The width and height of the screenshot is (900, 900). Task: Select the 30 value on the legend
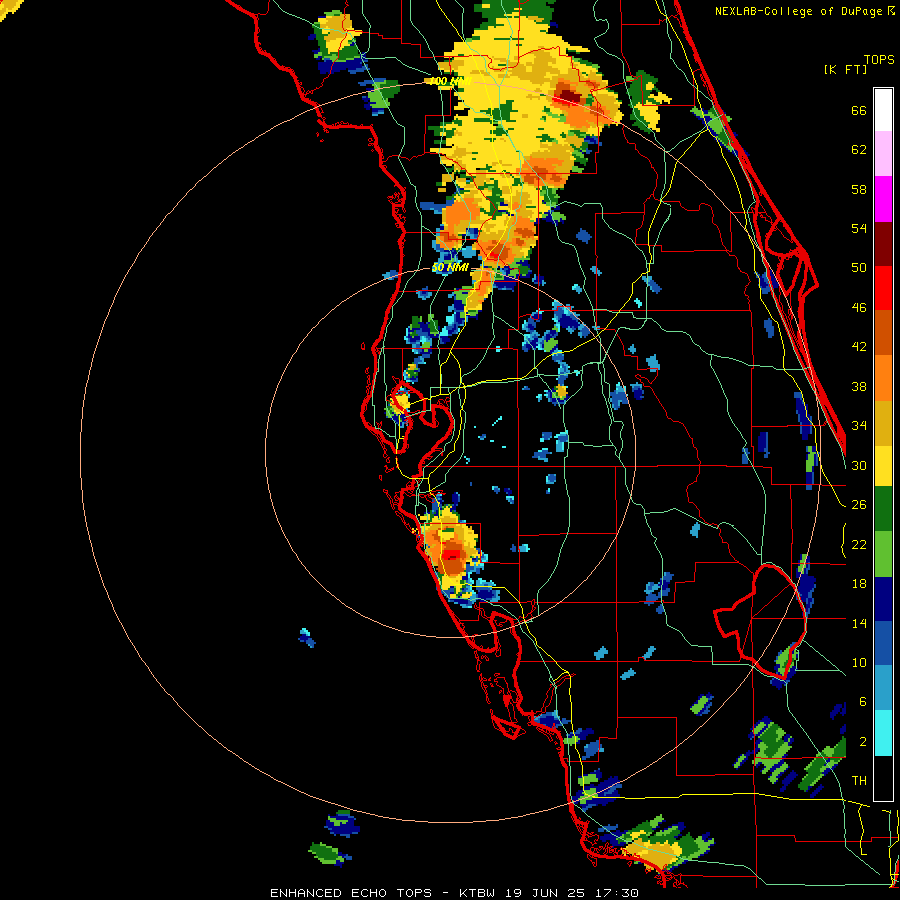pyautogui.click(x=859, y=465)
